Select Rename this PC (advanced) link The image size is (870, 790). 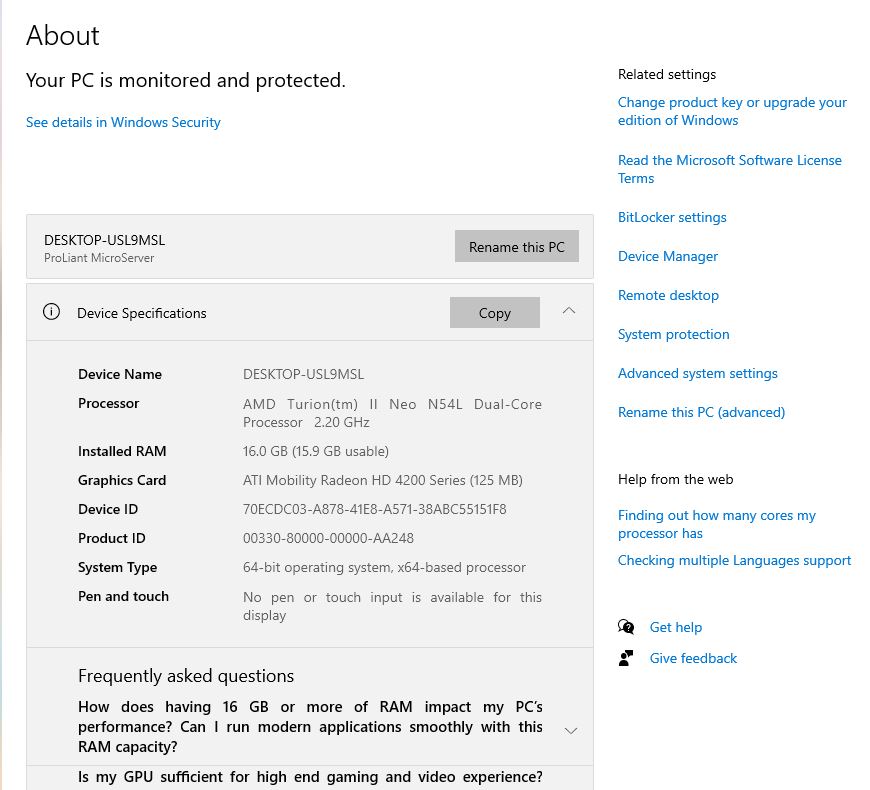click(x=701, y=412)
